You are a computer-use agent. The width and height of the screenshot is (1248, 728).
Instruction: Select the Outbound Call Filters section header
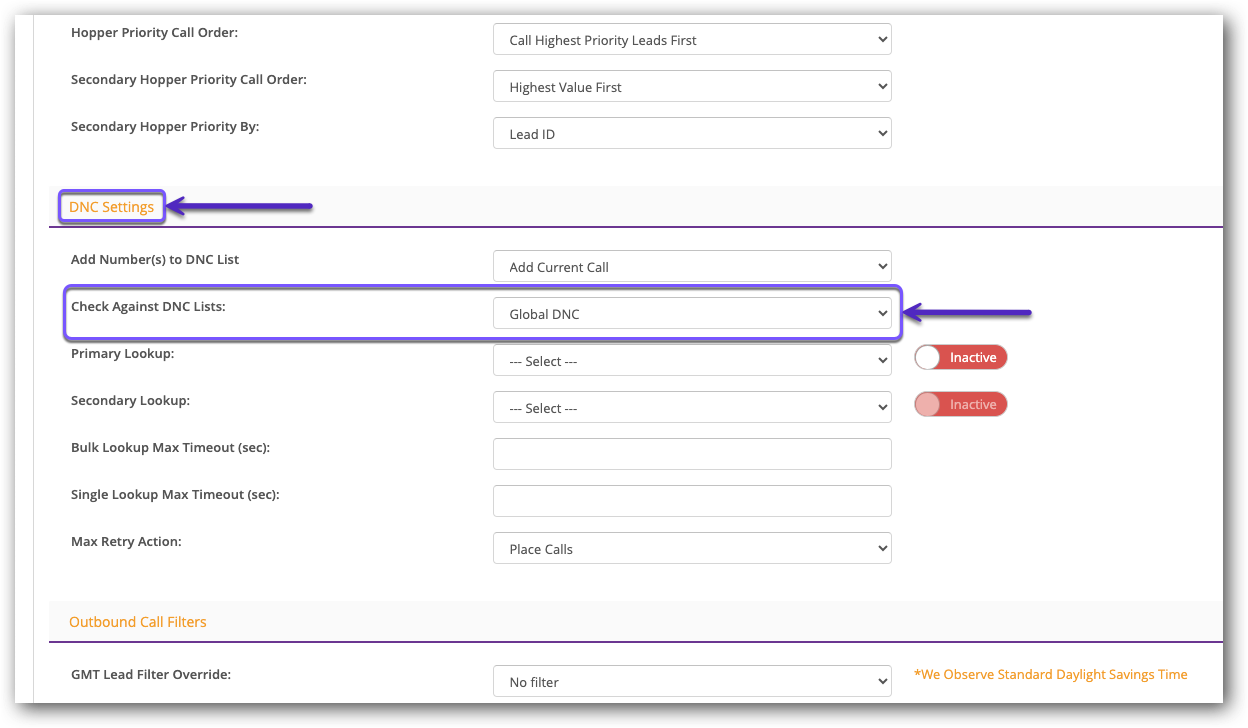(138, 622)
